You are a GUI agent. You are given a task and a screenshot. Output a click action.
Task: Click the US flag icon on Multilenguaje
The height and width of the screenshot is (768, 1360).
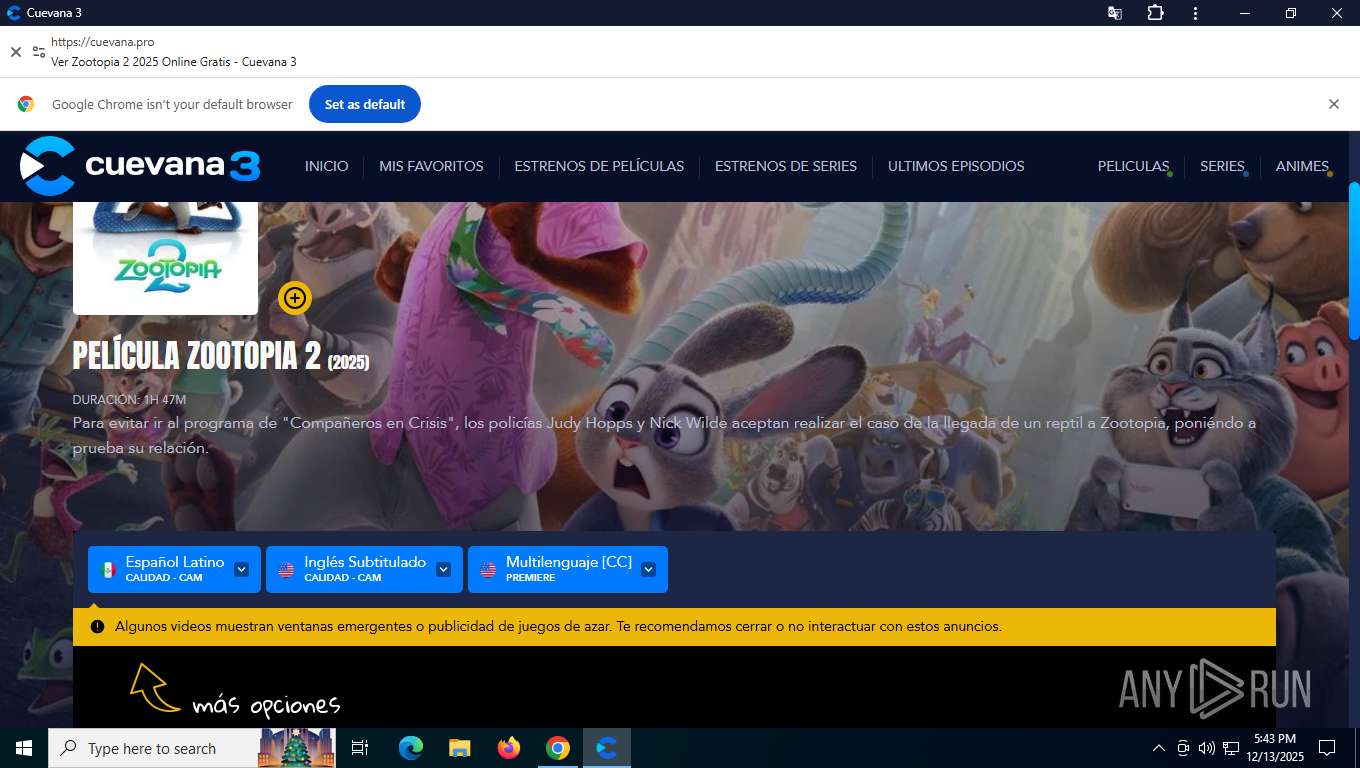488,570
